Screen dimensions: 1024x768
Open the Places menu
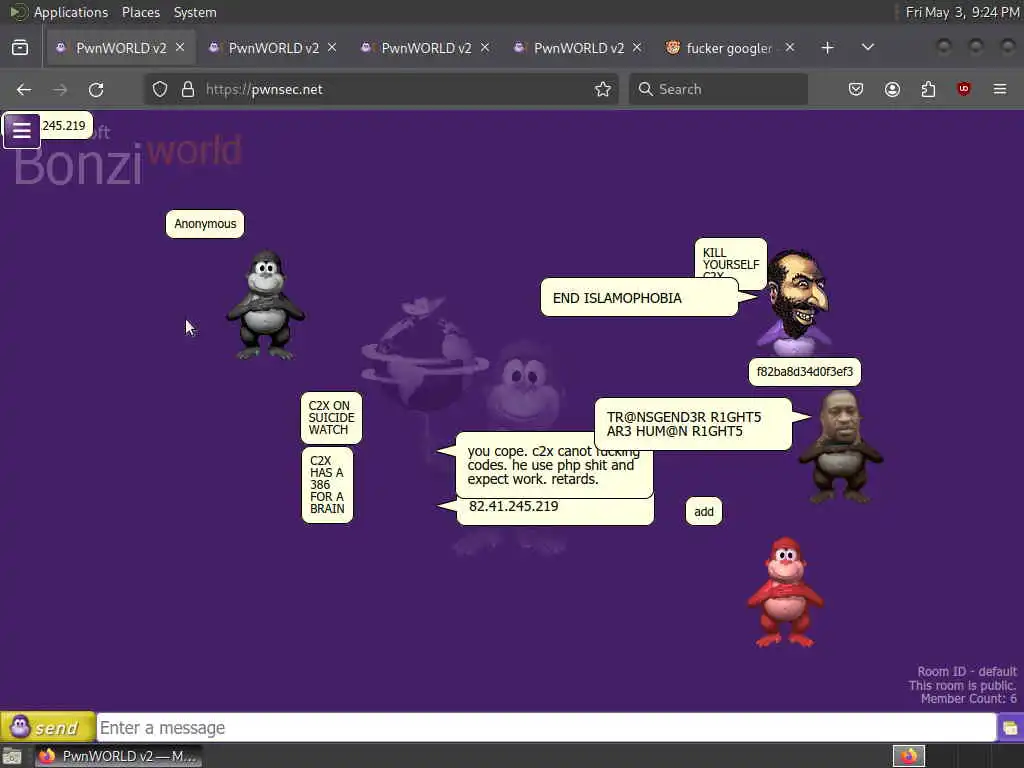coord(140,12)
